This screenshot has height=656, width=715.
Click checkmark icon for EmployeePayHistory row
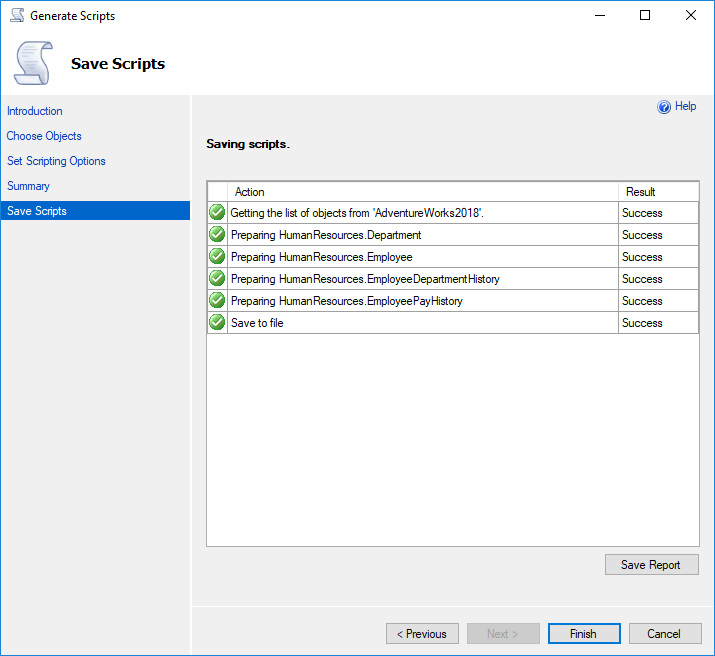point(217,301)
